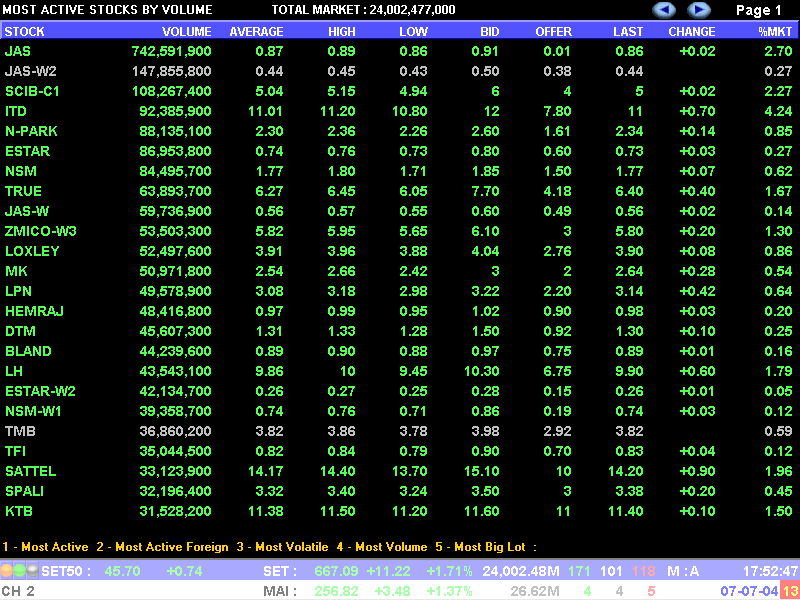Click the gray status light beside SET50
Image resolution: width=800 pixels, height=600 pixels.
32,570
